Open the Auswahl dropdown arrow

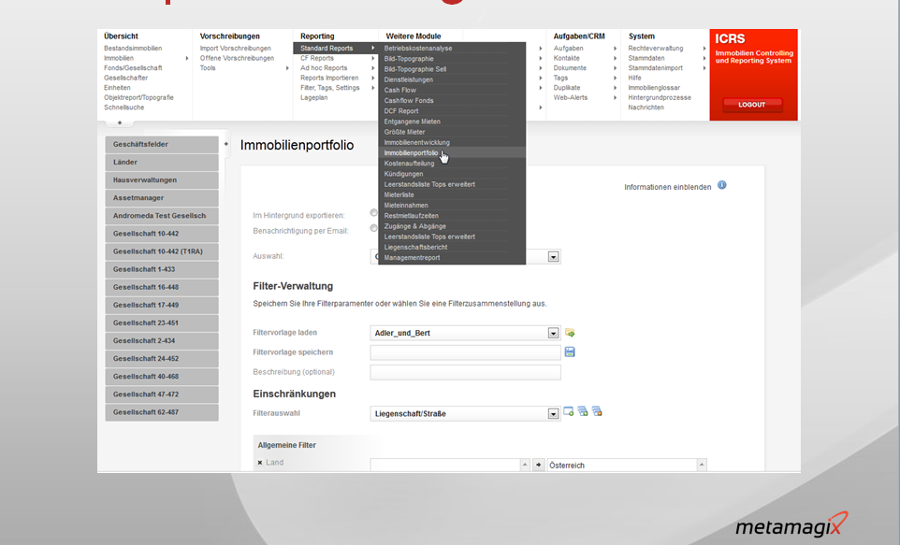click(x=553, y=257)
